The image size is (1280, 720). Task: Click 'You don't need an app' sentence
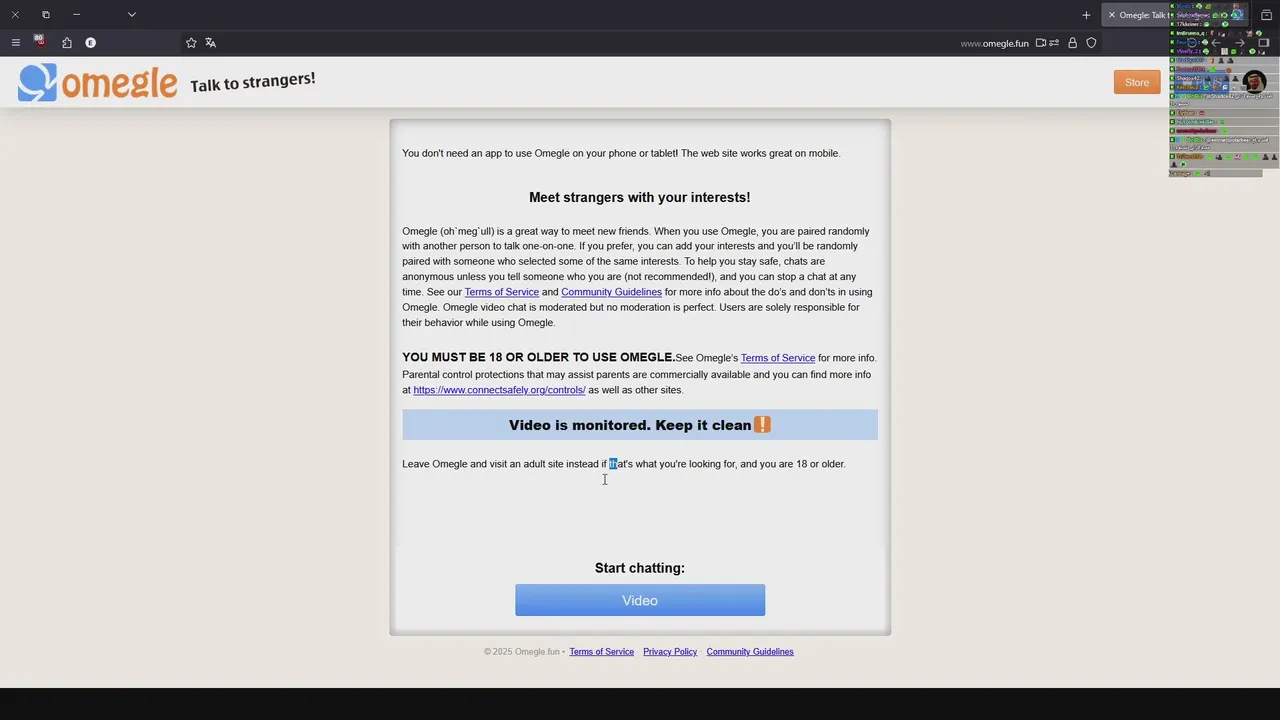point(621,153)
